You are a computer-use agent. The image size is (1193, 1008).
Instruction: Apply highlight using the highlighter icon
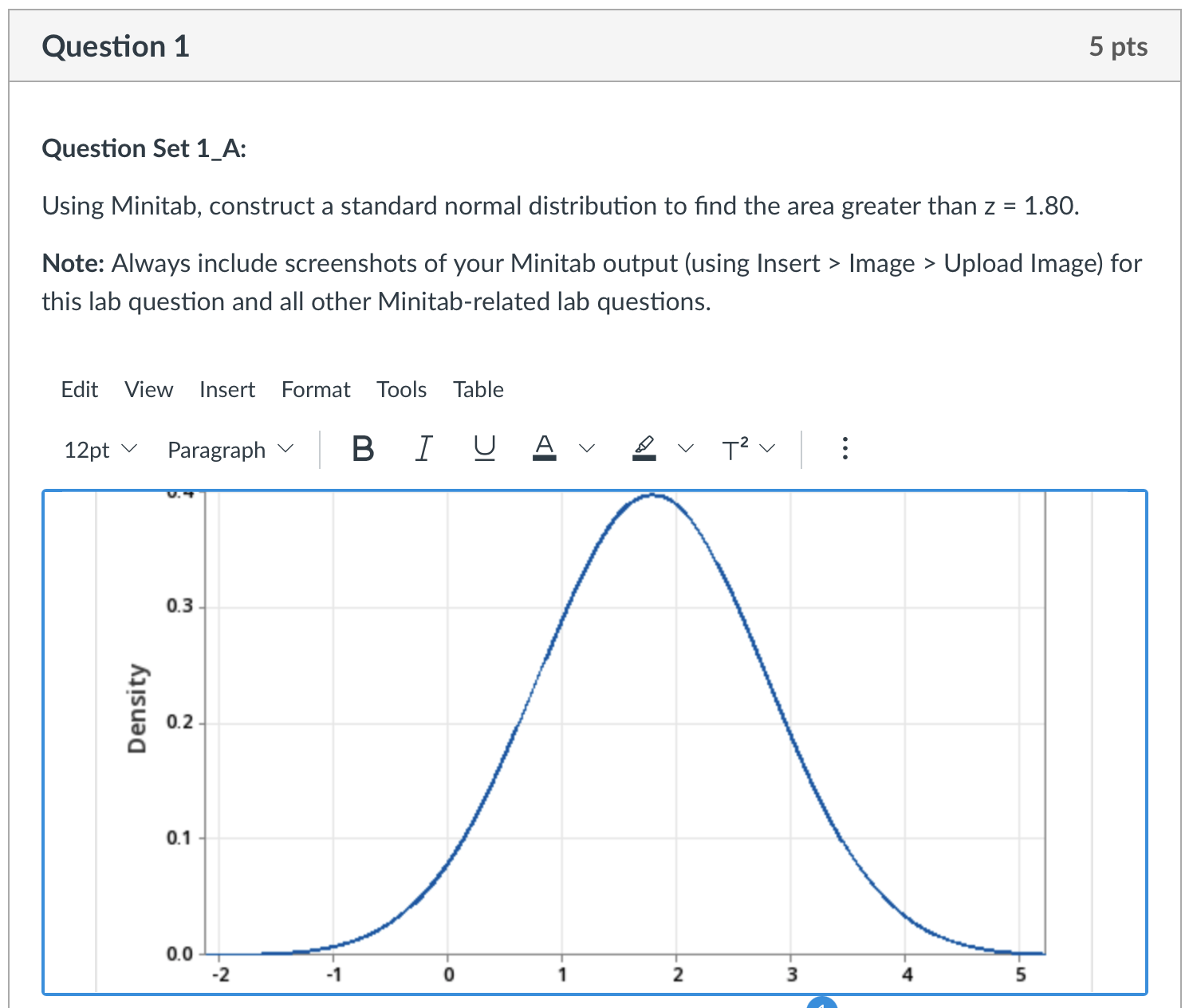(x=644, y=447)
